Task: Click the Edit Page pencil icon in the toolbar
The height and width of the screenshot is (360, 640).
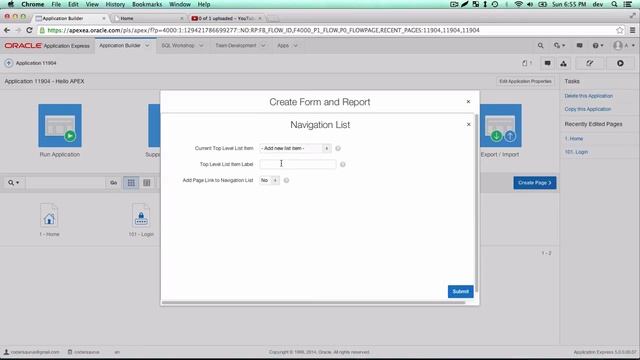Action: (589, 63)
